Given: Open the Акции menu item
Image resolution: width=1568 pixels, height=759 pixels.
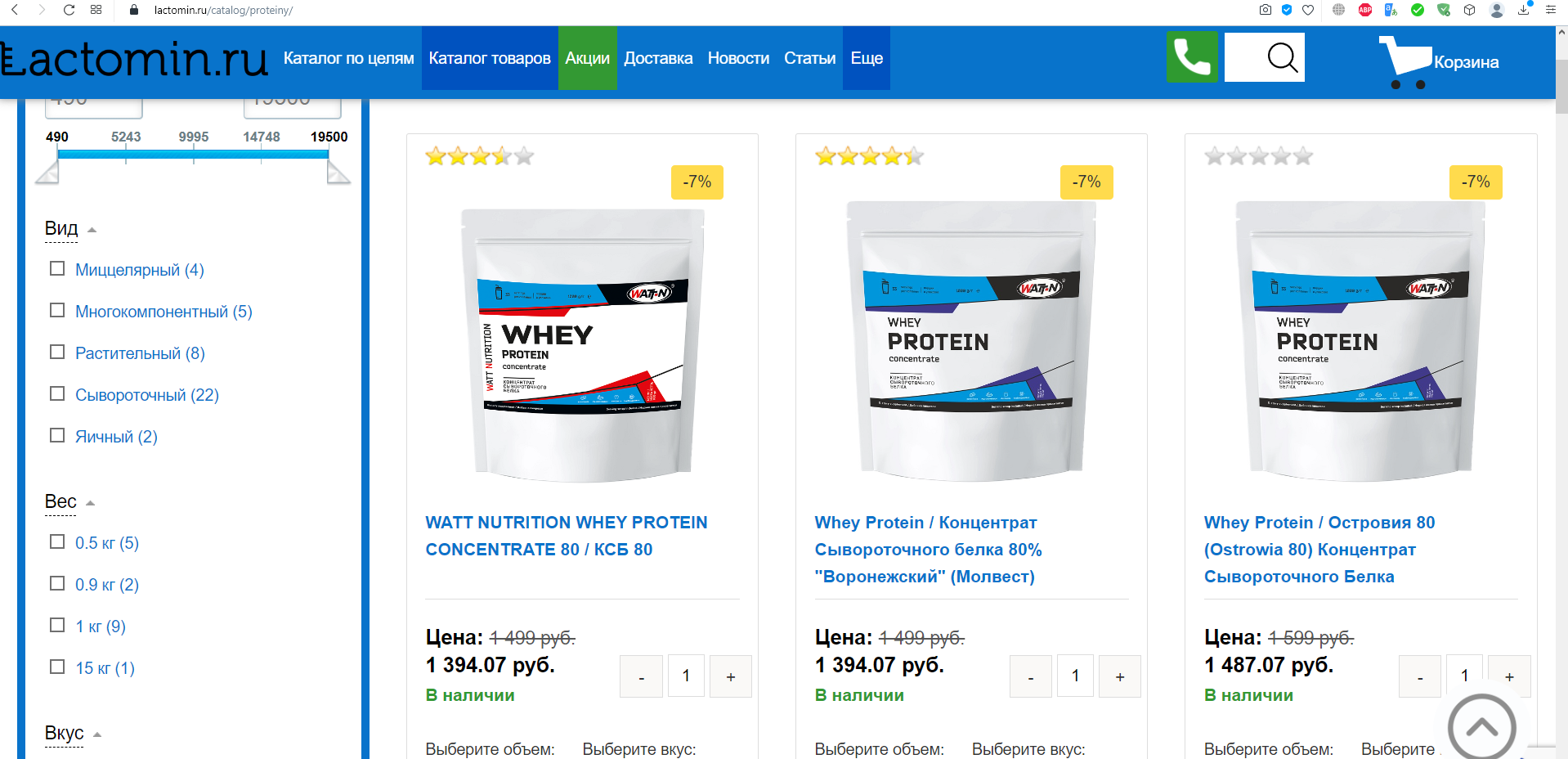Looking at the screenshot, I should pyautogui.click(x=587, y=58).
